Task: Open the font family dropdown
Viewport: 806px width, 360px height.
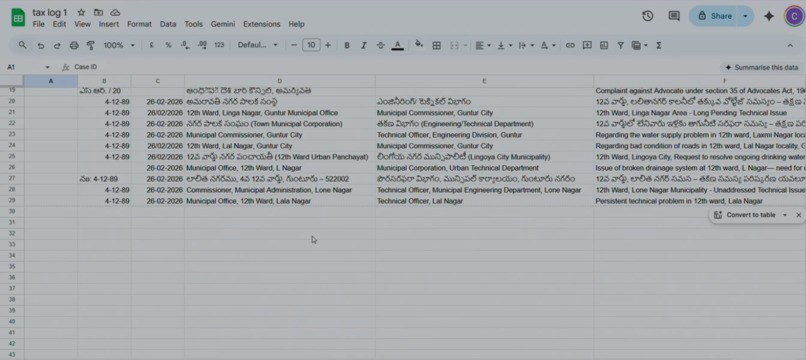Action: click(x=258, y=45)
